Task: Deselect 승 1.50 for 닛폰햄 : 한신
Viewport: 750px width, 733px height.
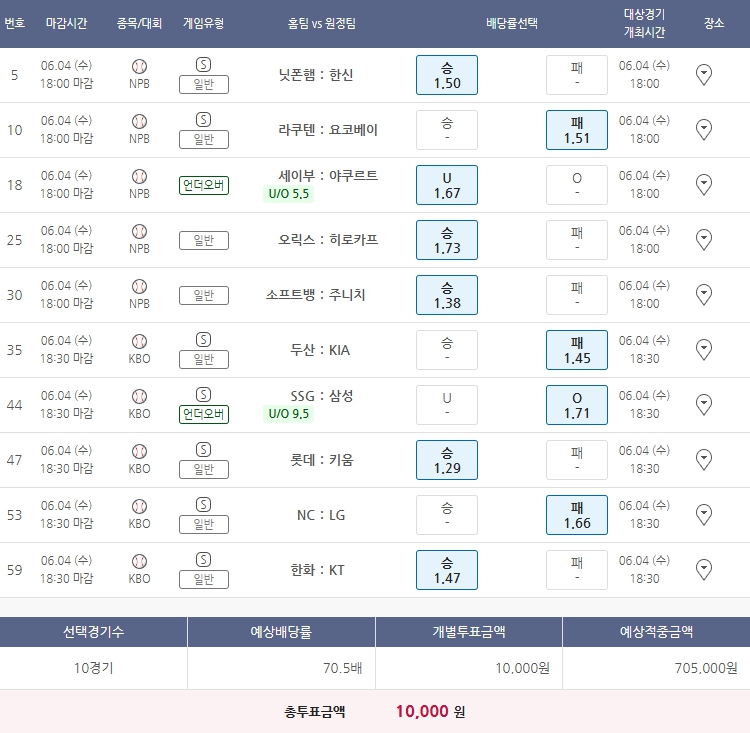Action: (446, 75)
